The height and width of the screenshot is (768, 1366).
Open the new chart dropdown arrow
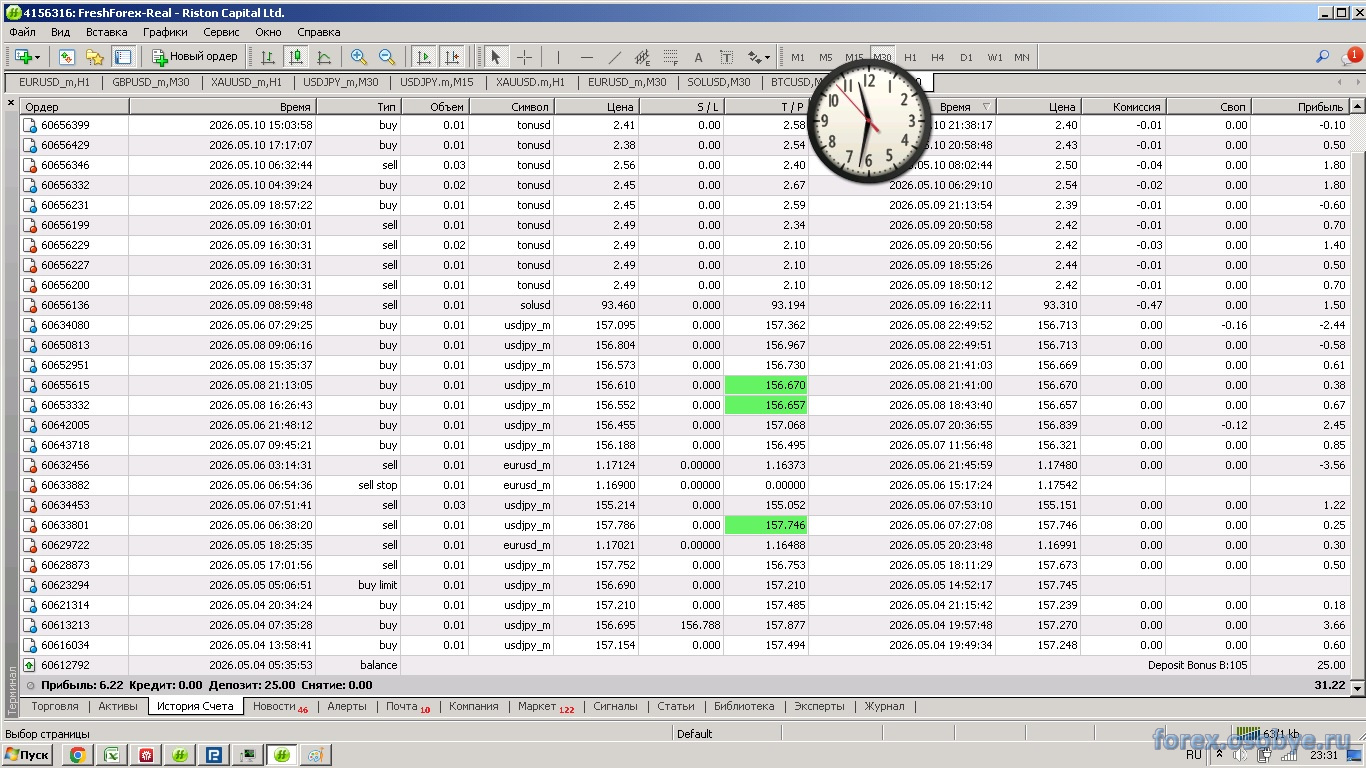[38, 57]
